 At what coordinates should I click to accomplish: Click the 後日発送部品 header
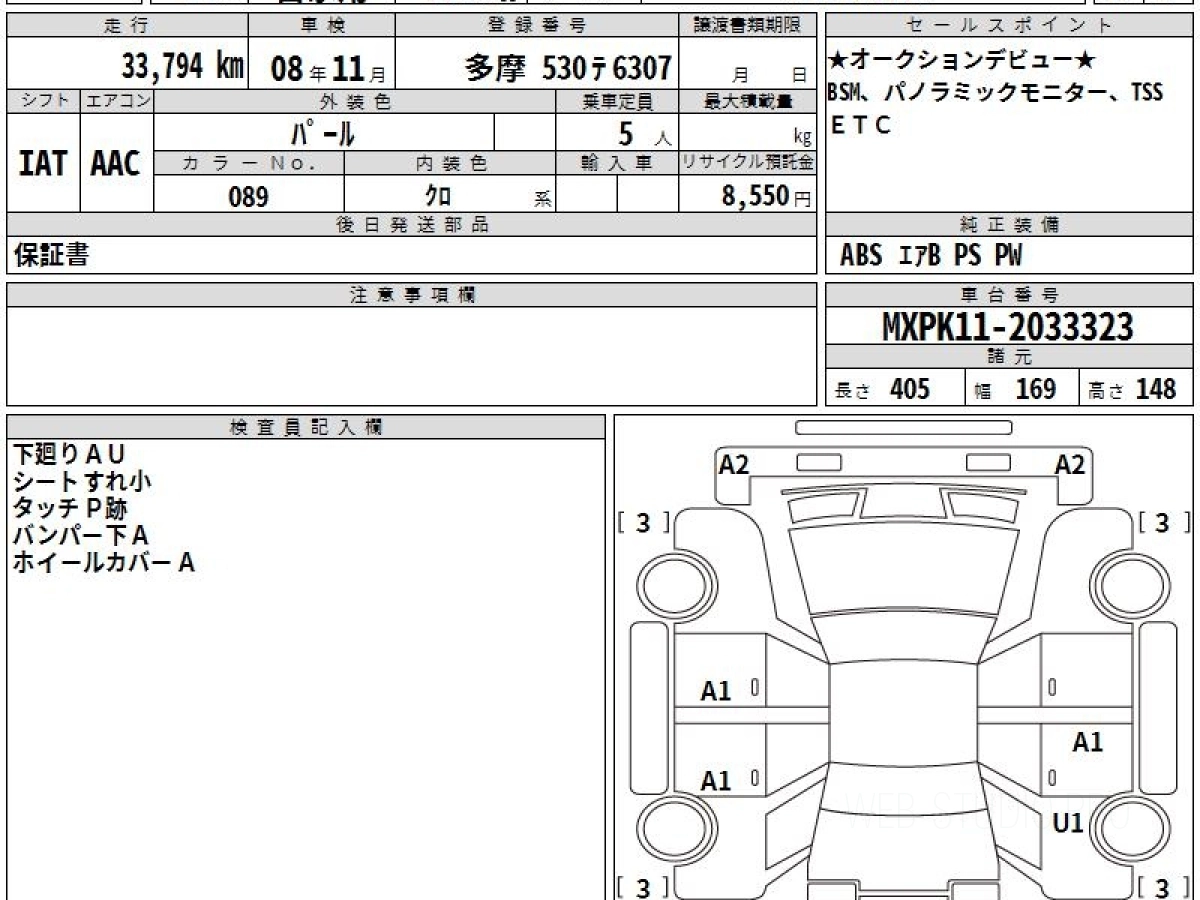(x=412, y=225)
